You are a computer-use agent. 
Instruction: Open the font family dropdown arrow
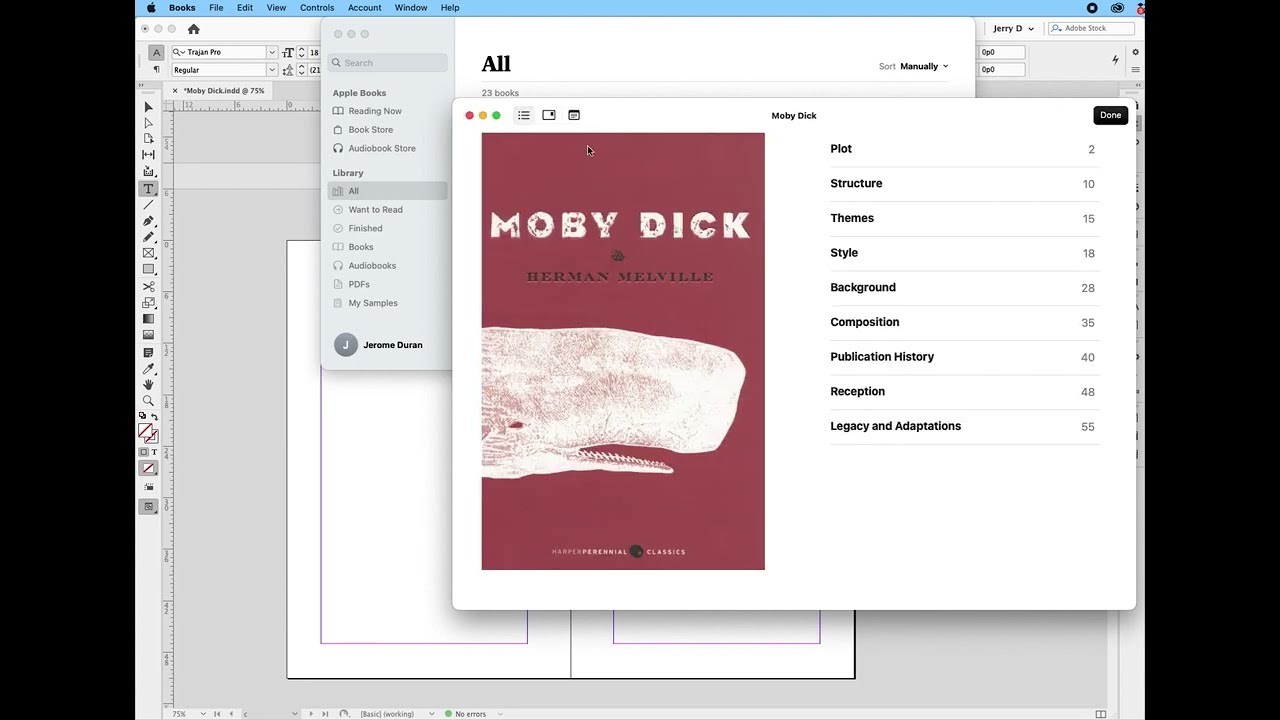271,52
